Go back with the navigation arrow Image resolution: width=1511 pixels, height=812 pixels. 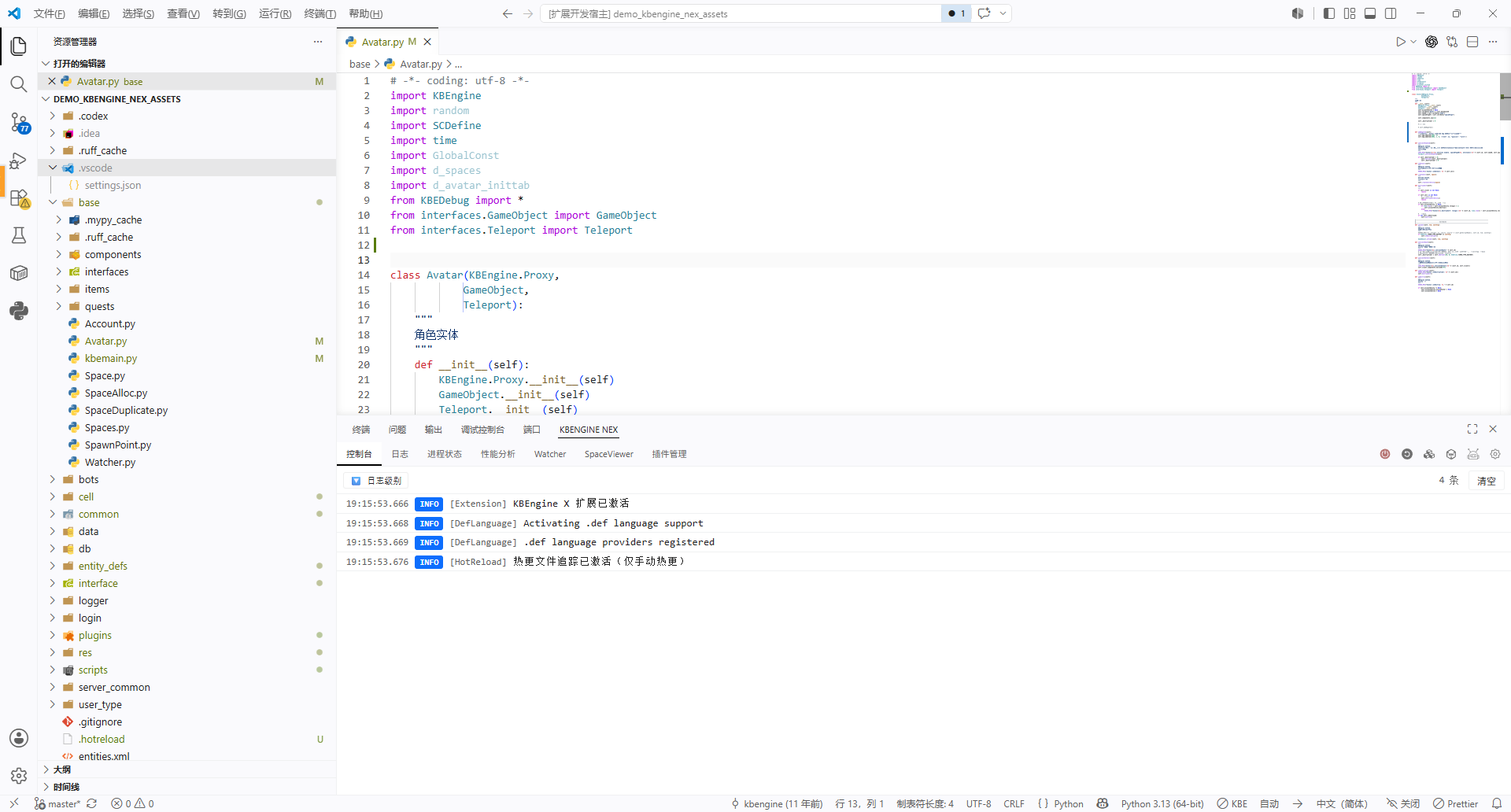point(508,13)
